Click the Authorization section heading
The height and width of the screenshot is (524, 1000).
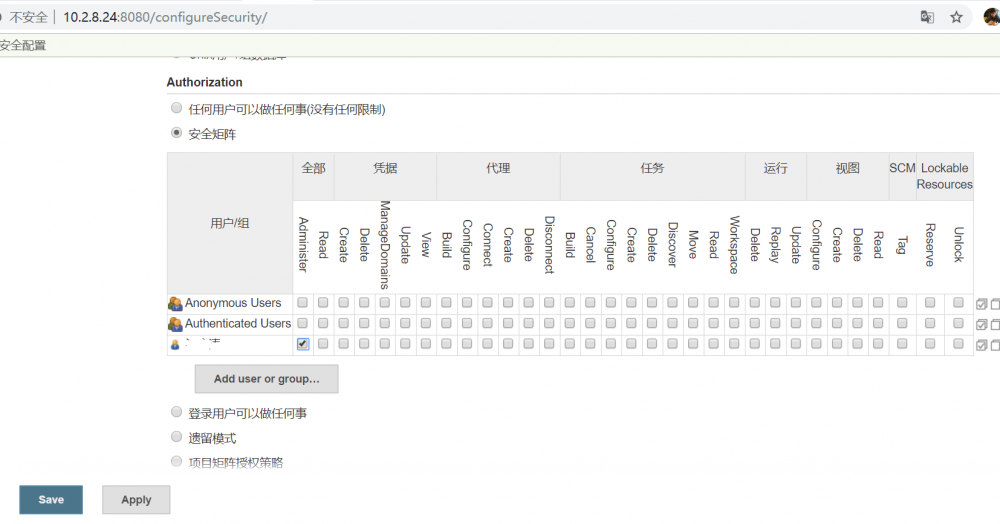coord(205,82)
